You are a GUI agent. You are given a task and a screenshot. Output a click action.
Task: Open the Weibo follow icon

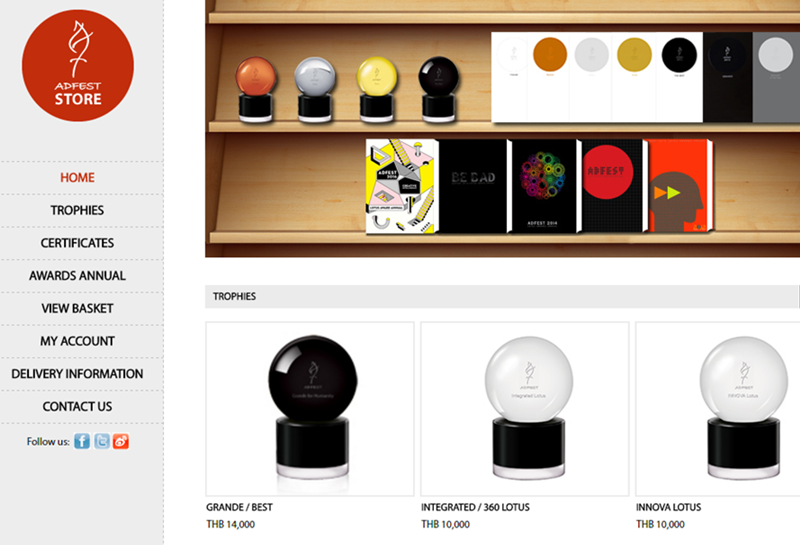pyautogui.click(x=121, y=441)
